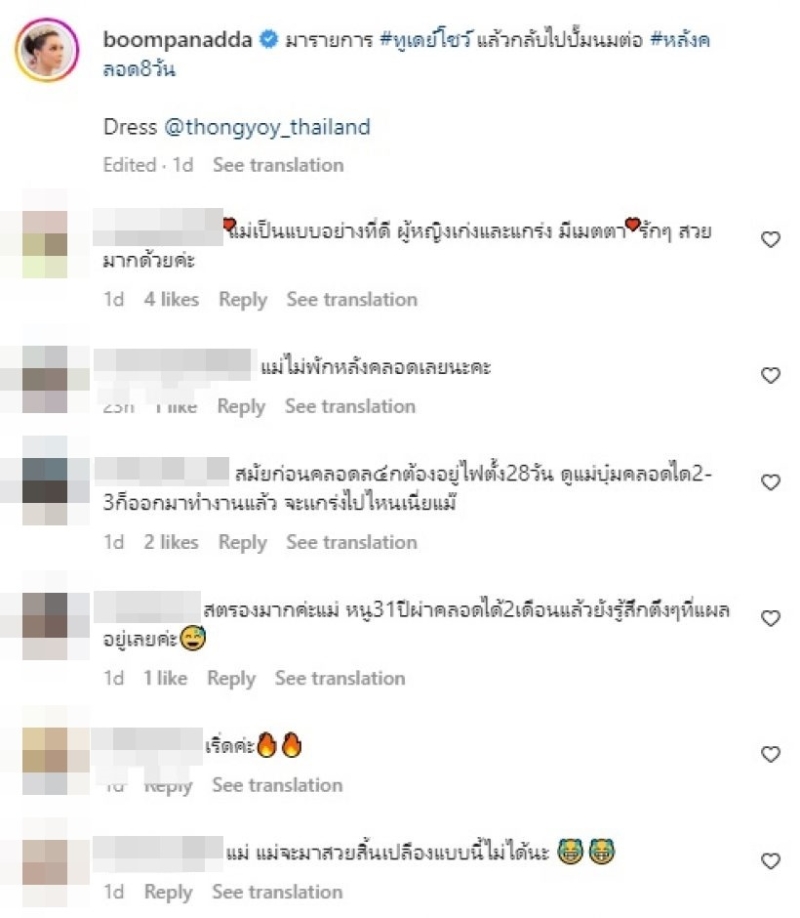The width and height of the screenshot is (800, 918).
Task: Like the comment with fire emojis
Action: [771, 754]
